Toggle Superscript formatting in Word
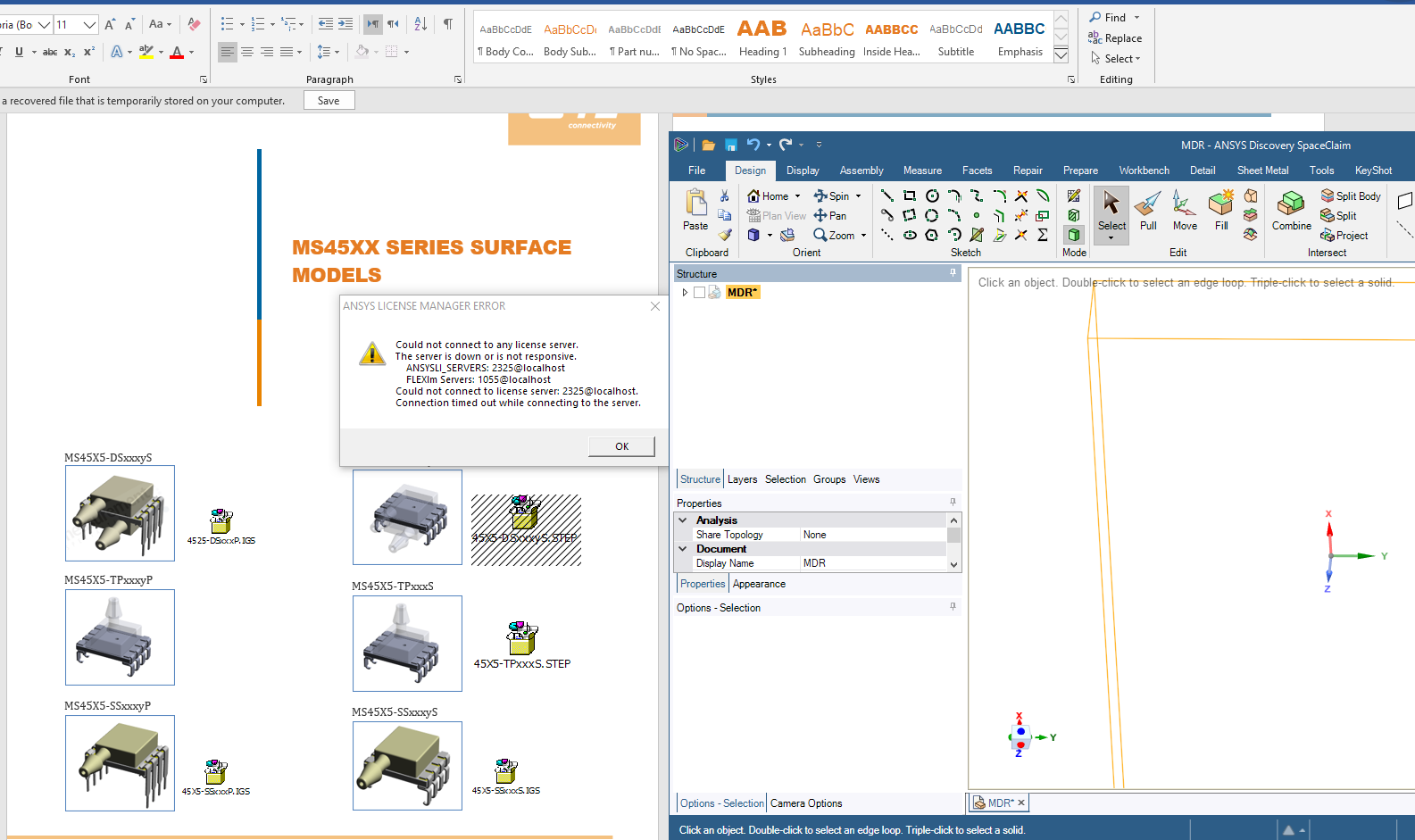Image resolution: width=1415 pixels, height=840 pixels. (88, 52)
